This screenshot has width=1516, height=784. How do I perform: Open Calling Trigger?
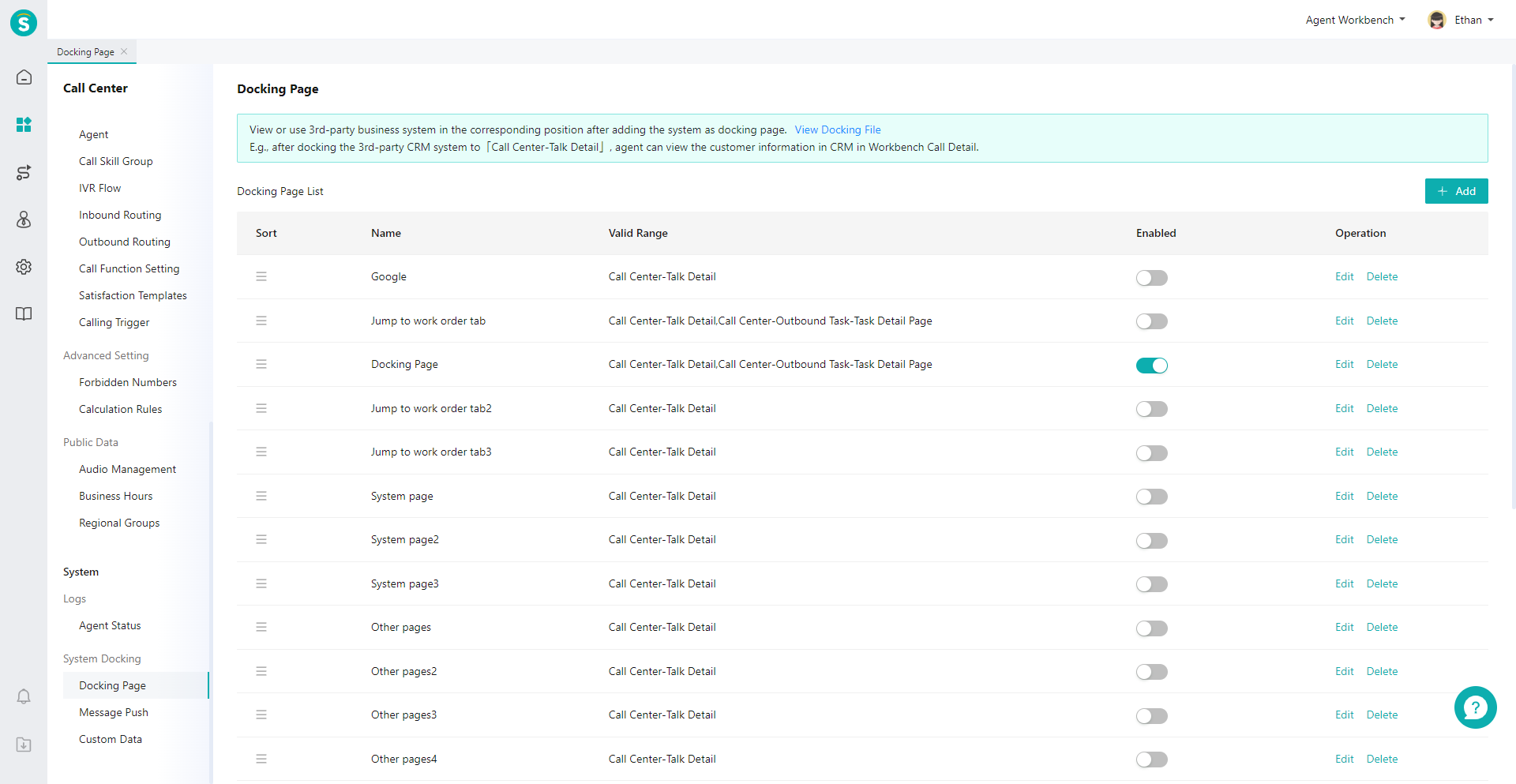click(114, 322)
